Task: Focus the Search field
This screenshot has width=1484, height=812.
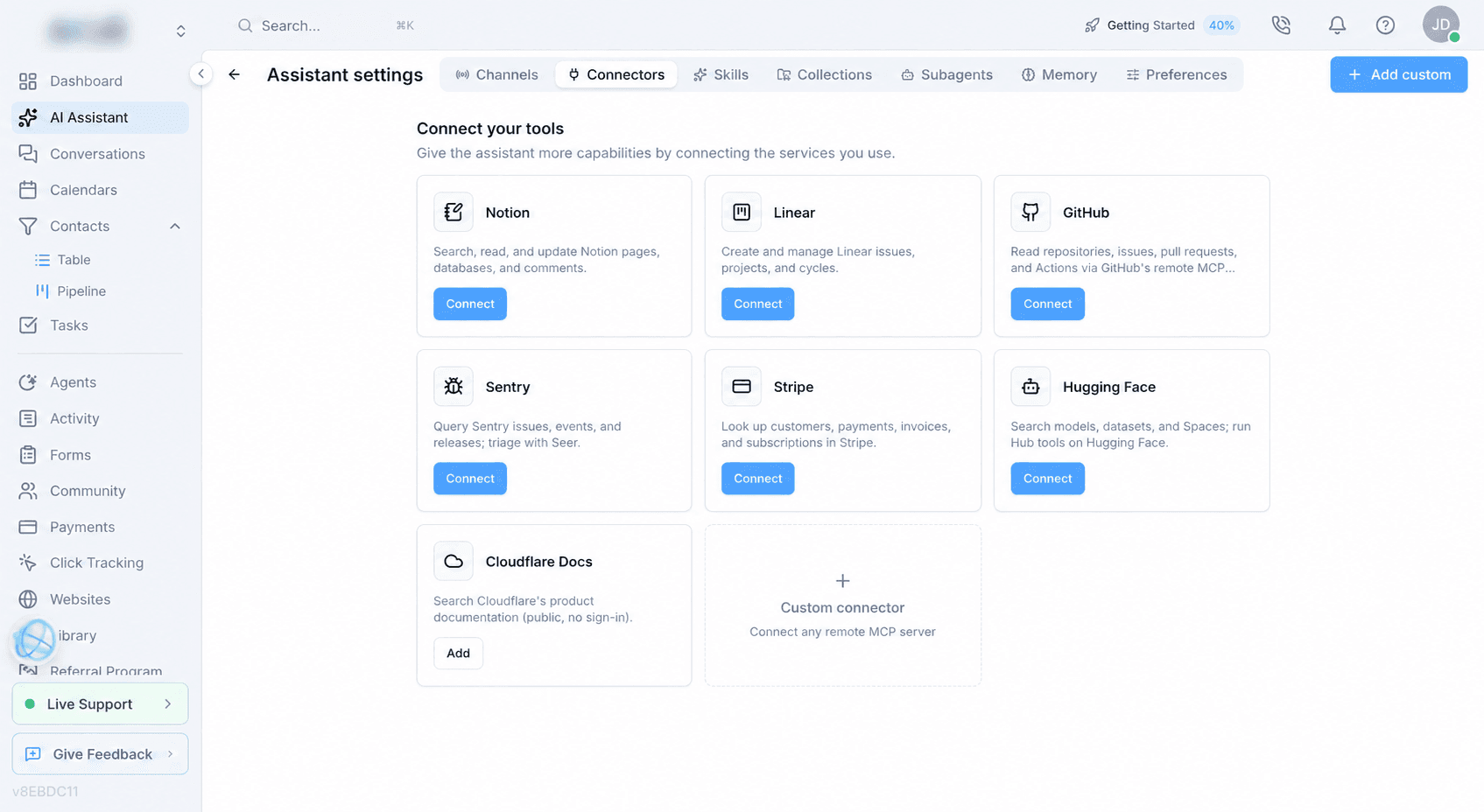Action: coord(326,25)
